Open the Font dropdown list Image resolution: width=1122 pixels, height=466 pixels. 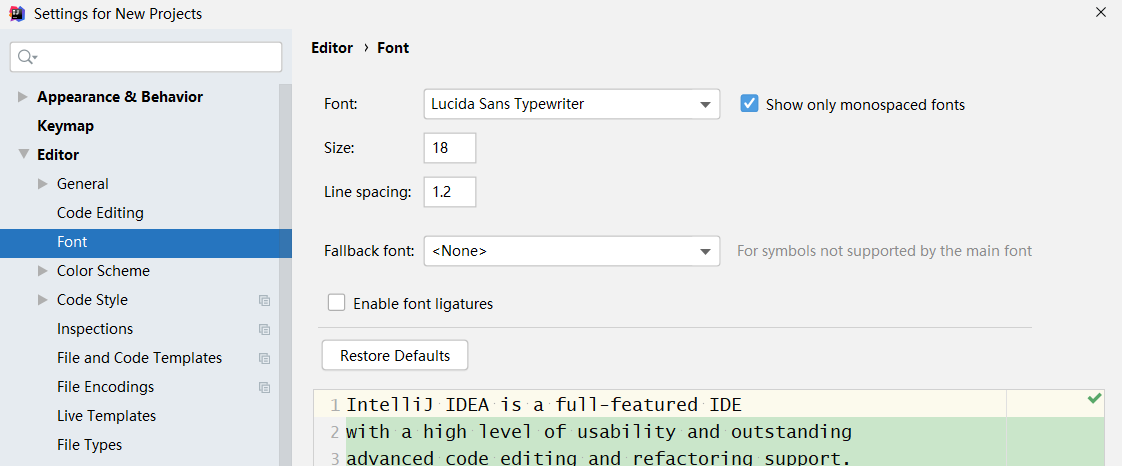[705, 104]
